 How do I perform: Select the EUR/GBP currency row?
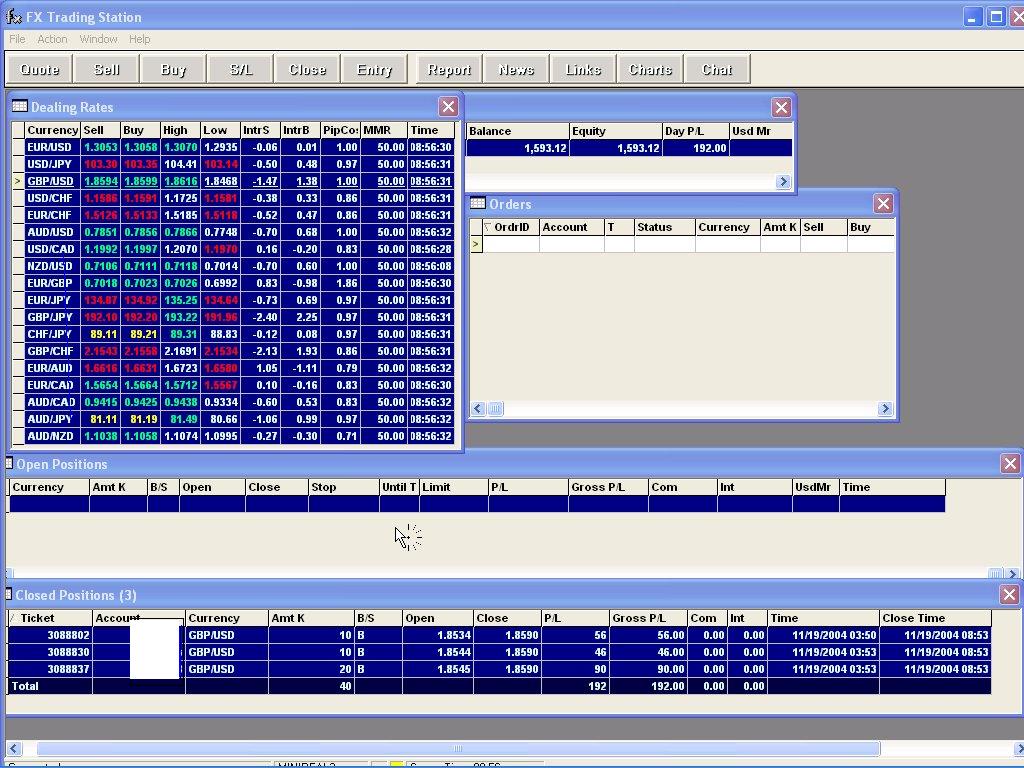tap(239, 283)
